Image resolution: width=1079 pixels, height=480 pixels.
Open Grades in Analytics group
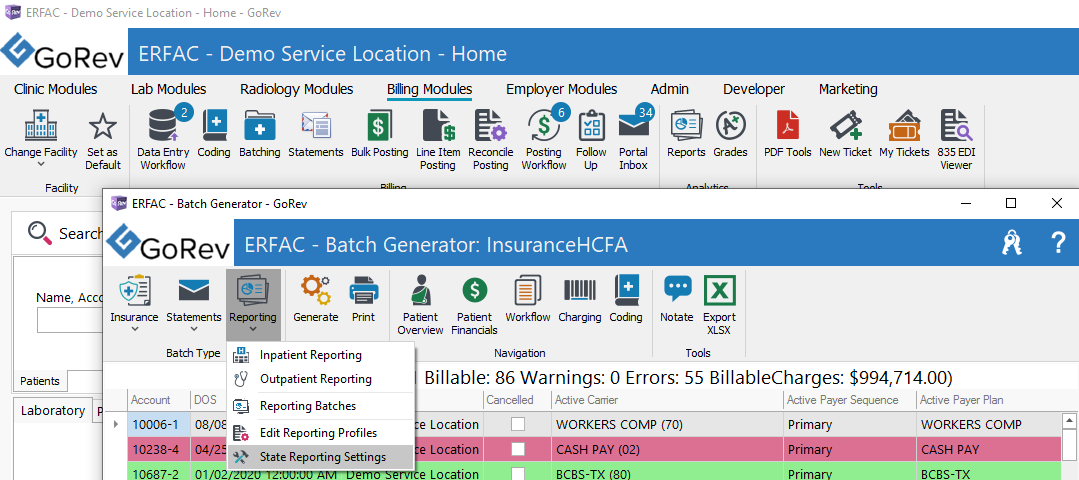tap(730, 135)
